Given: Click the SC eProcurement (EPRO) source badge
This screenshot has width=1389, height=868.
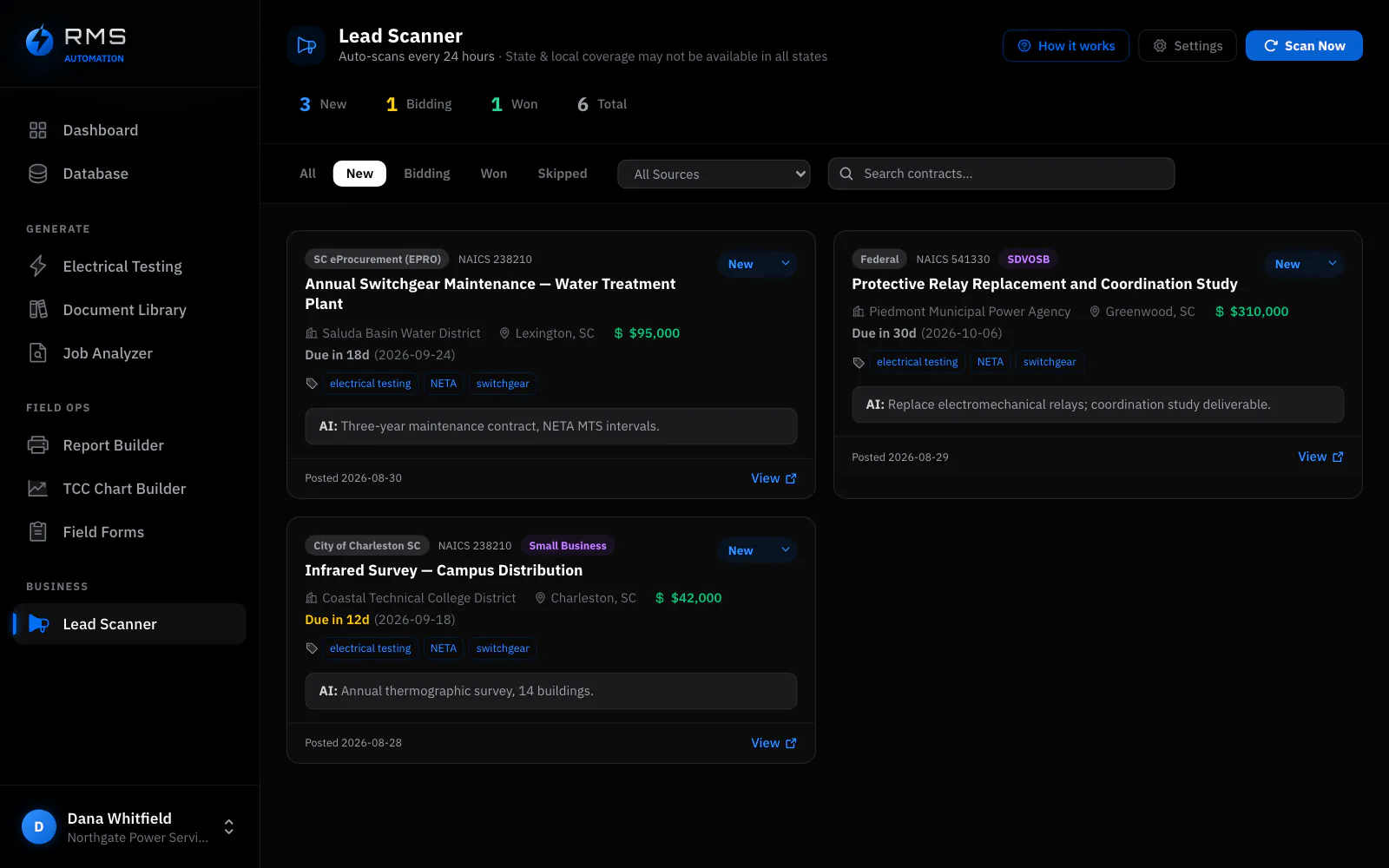Looking at the screenshot, I should point(378,260).
